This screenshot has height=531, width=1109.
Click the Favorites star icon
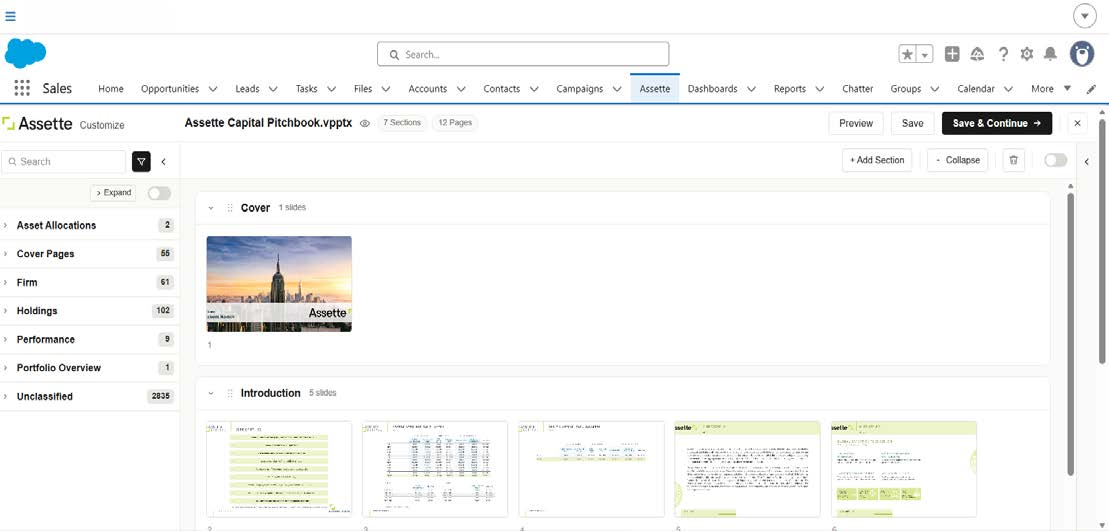point(907,54)
